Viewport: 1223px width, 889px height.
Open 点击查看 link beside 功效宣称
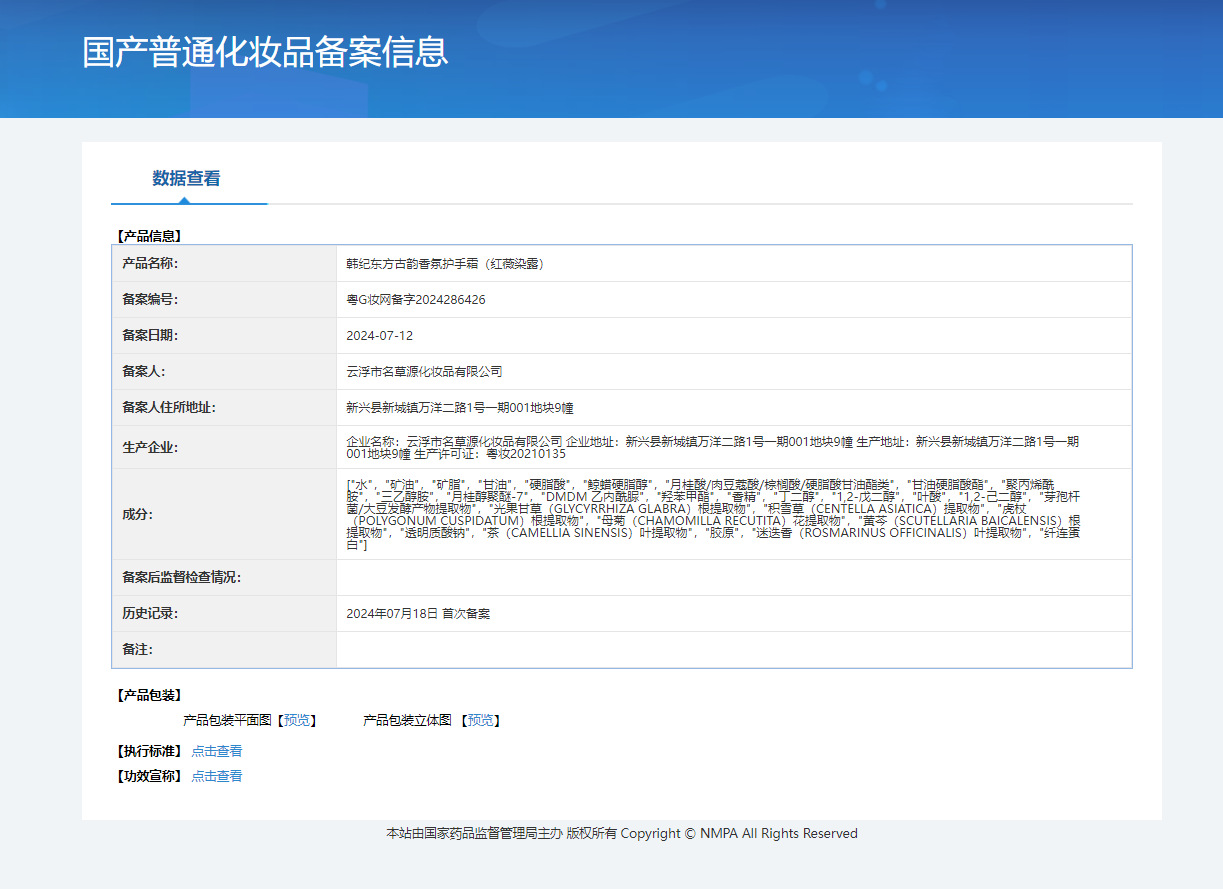(x=217, y=776)
